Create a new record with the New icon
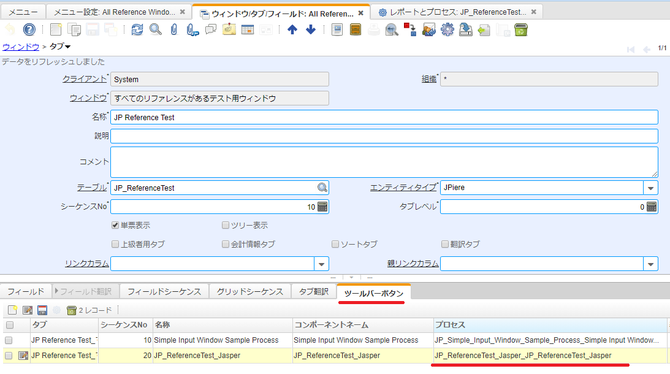Image resolution: width=670 pixels, height=374 pixels. click(x=56, y=29)
